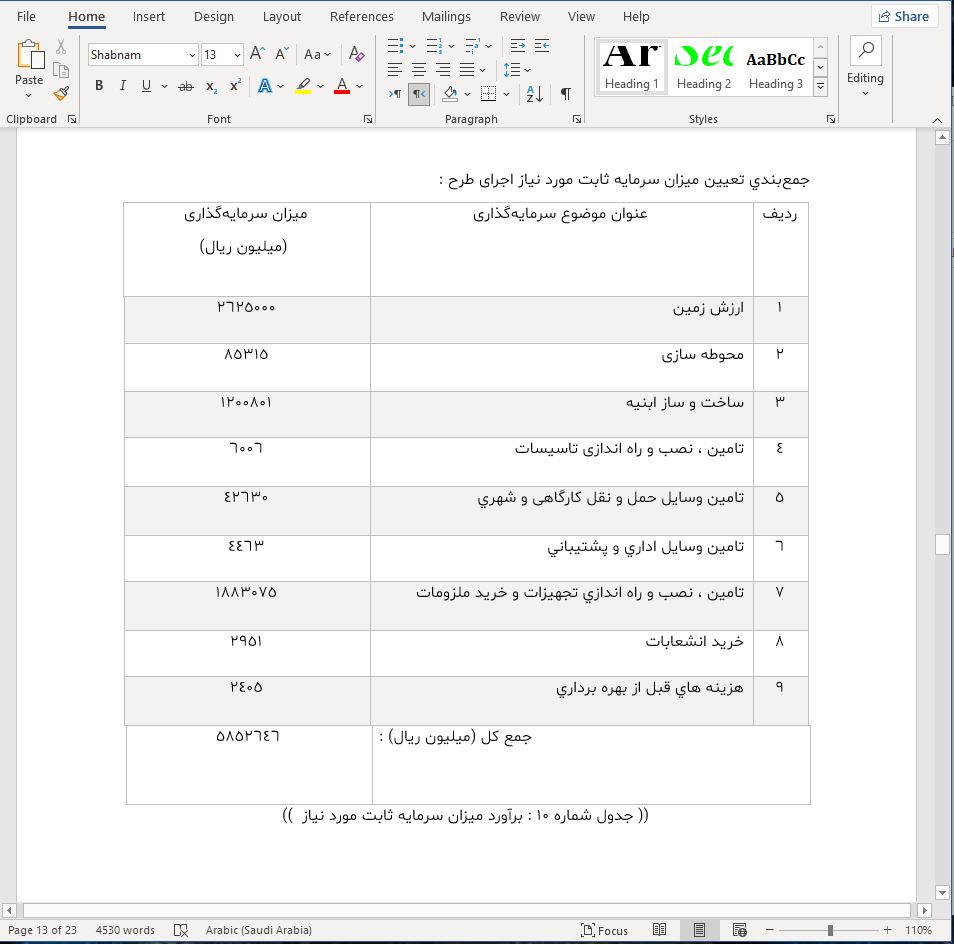This screenshot has height=944, width=954.
Task: Increase the paragraph indent
Action: click(x=541, y=45)
